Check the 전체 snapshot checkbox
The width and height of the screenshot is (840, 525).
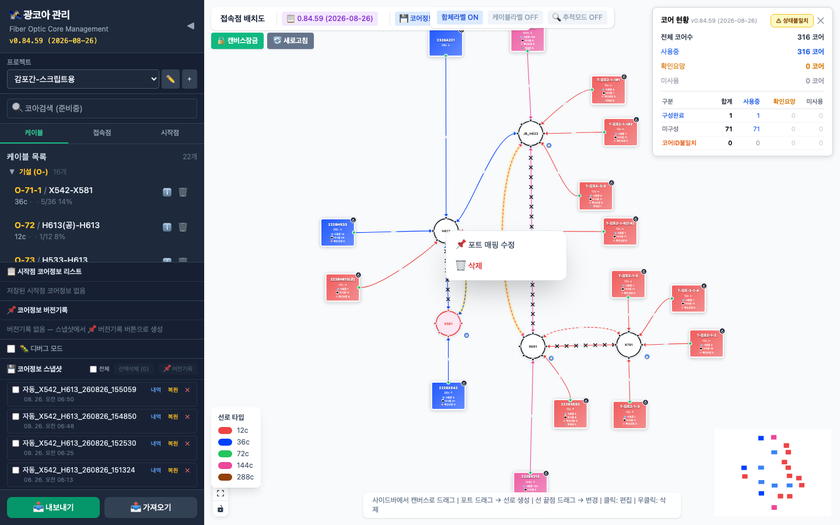coord(93,369)
